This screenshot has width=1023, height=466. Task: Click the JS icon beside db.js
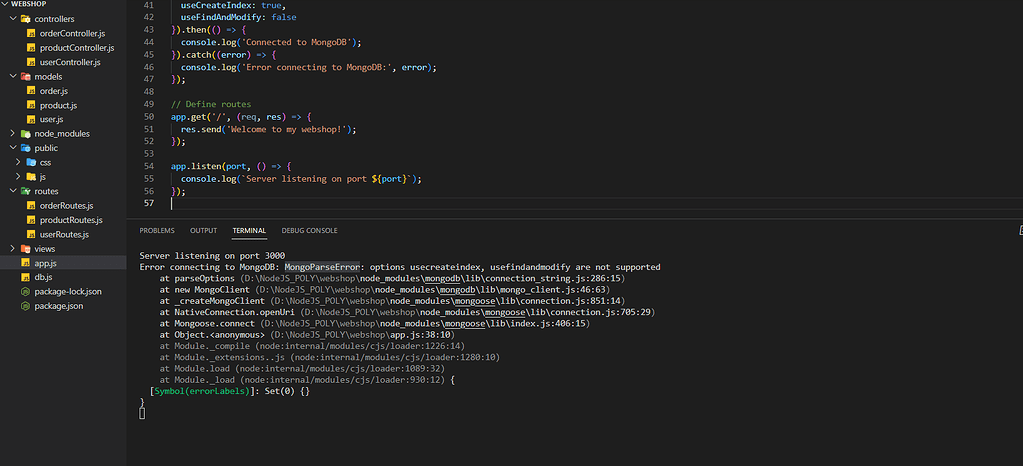tap(25, 277)
